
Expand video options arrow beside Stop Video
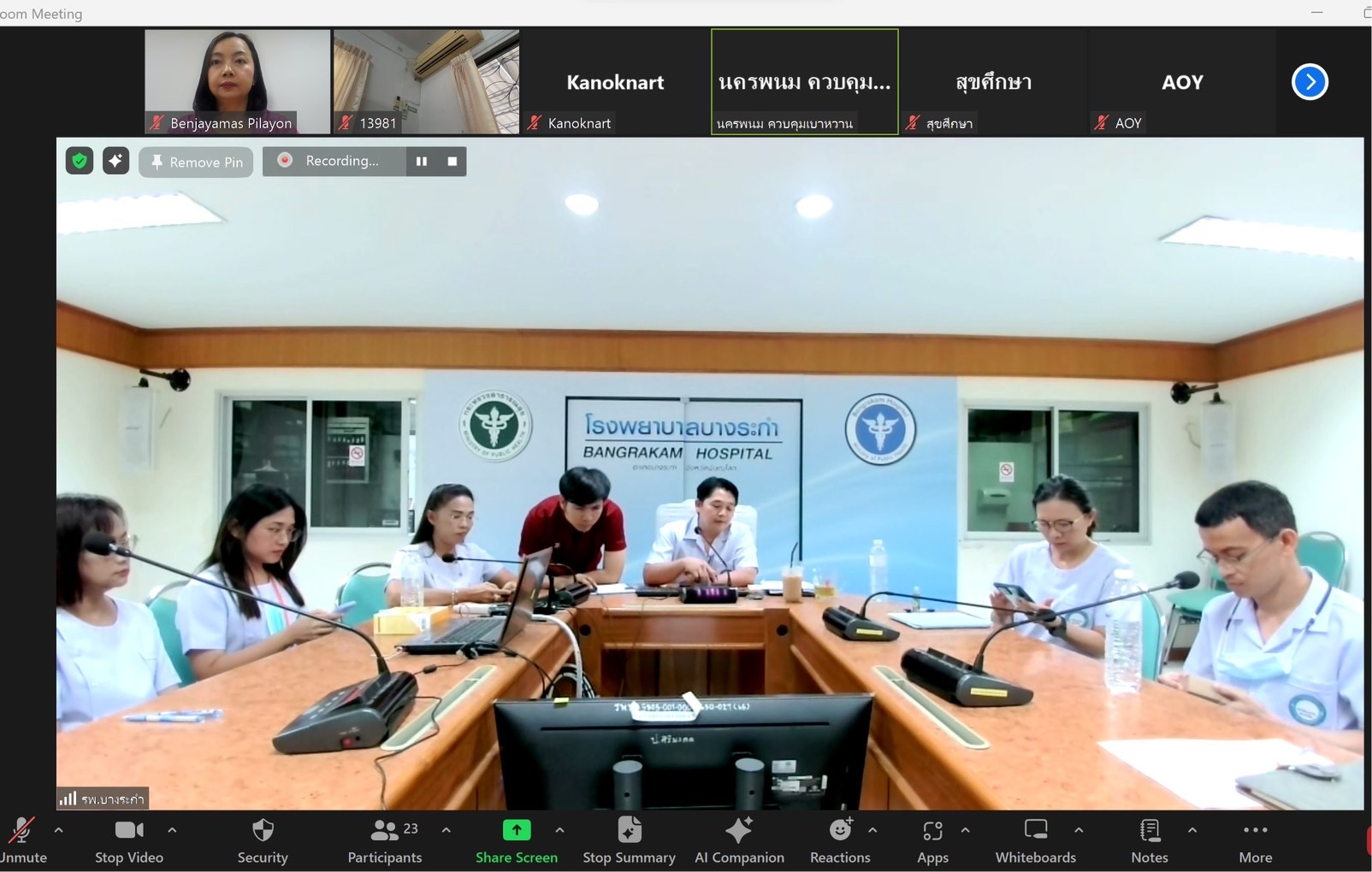(x=172, y=830)
